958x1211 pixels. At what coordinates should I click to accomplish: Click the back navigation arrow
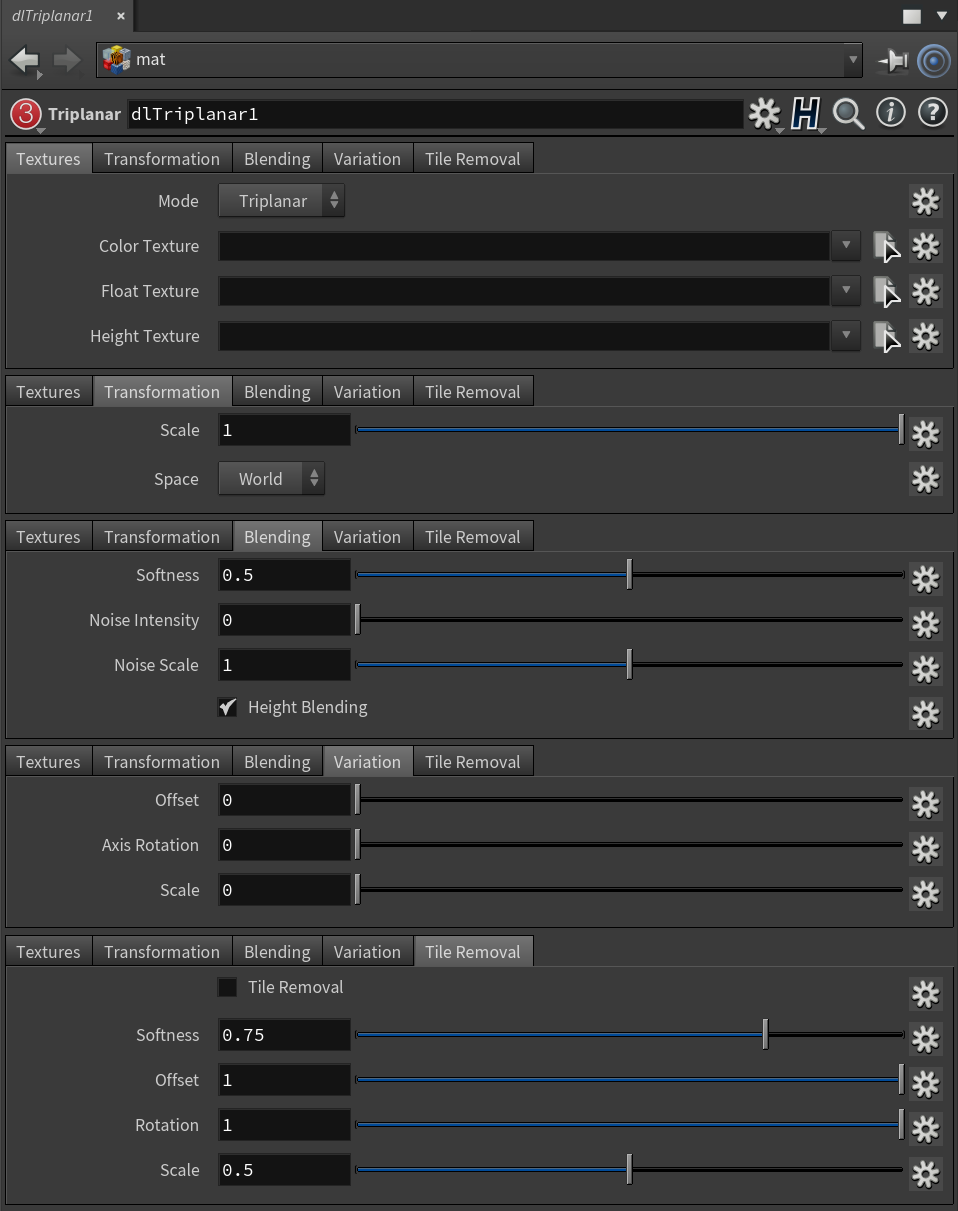[24, 61]
